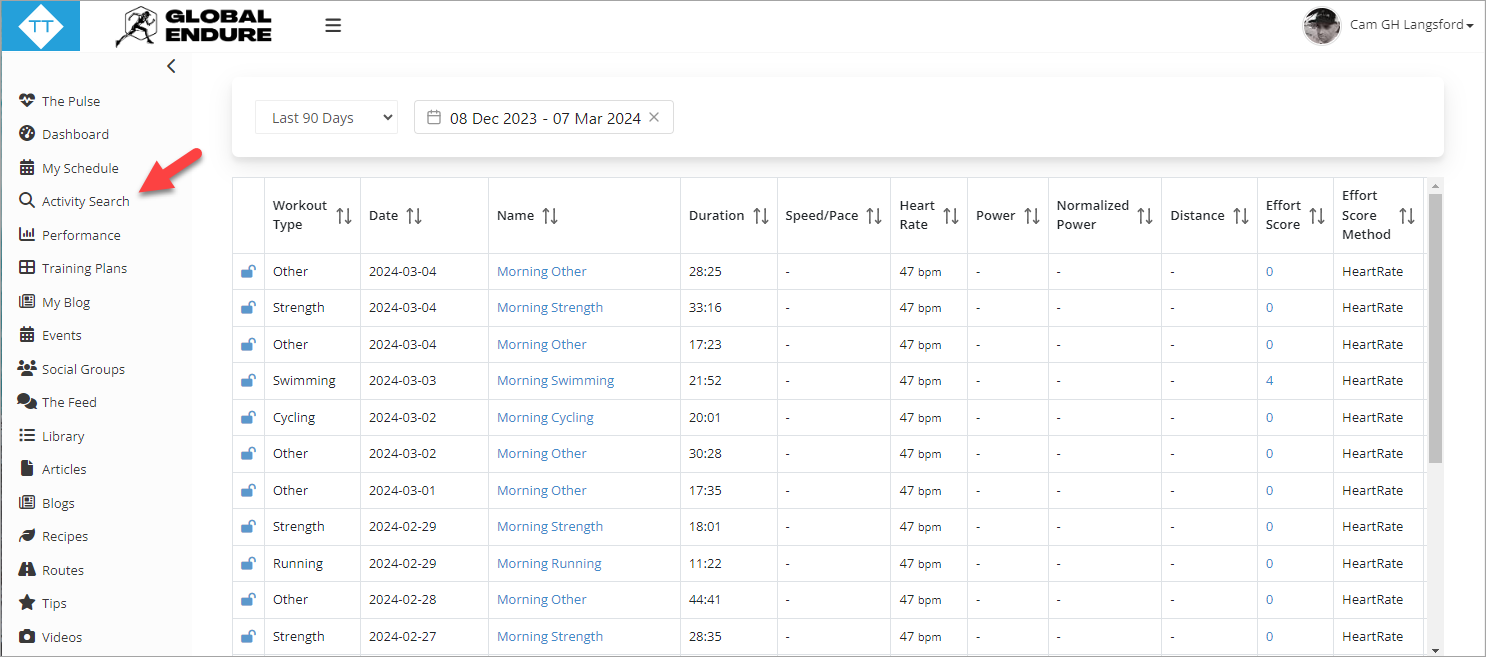Viewport: 1486px width, 657px height.
Task: Open The Pulse in sidebar
Action: [x=71, y=101]
